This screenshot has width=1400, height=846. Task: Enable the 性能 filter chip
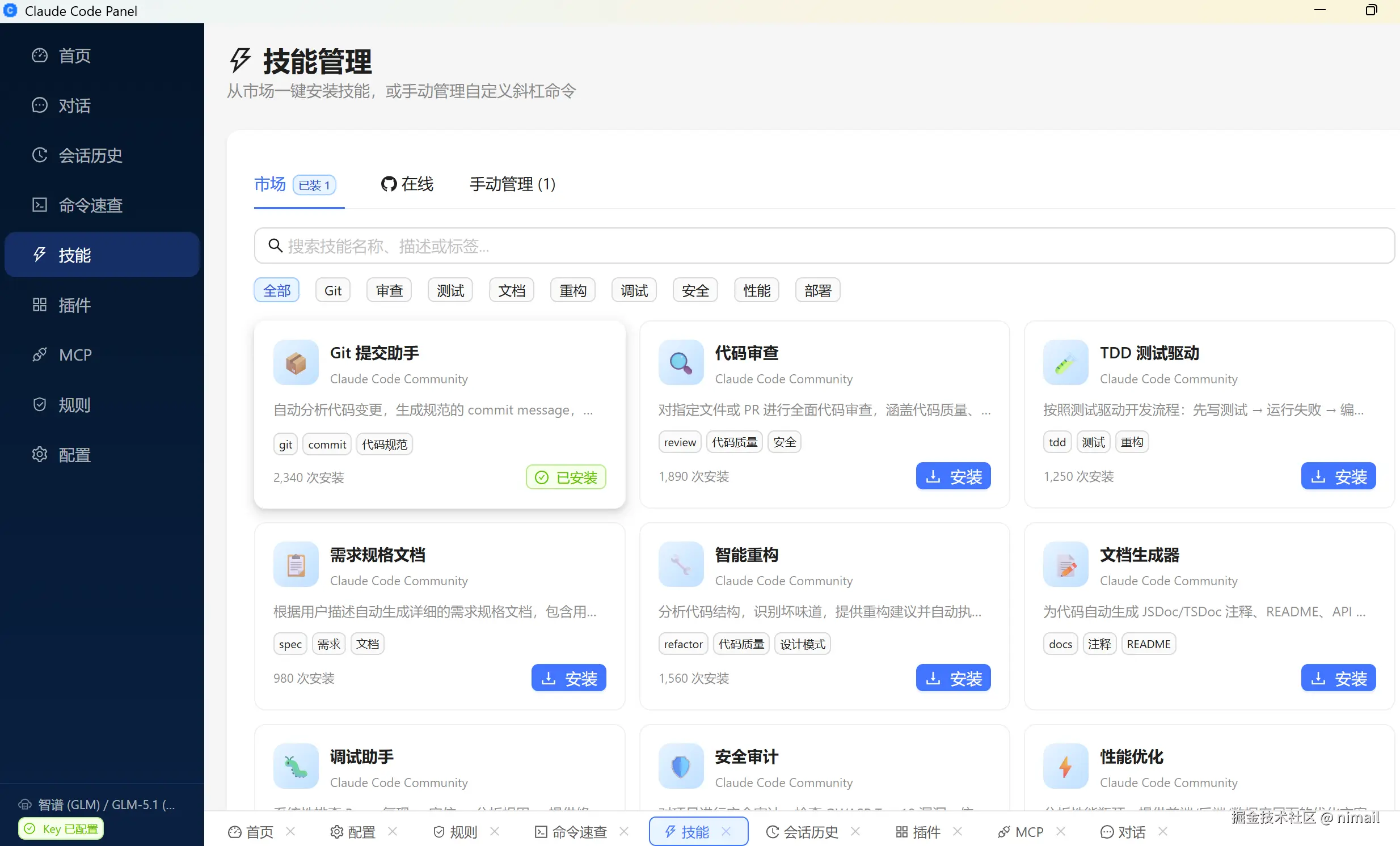pos(756,290)
